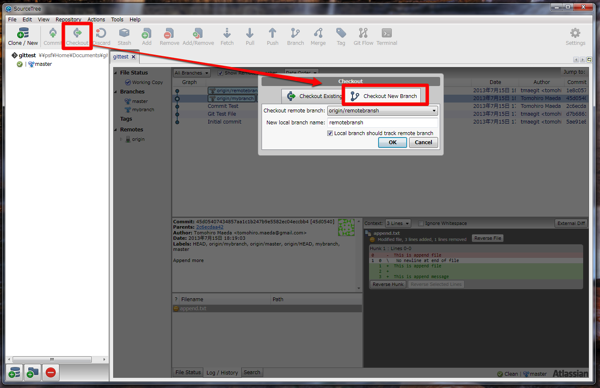
Task: Collapse the Branches section
Action: coord(116,92)
